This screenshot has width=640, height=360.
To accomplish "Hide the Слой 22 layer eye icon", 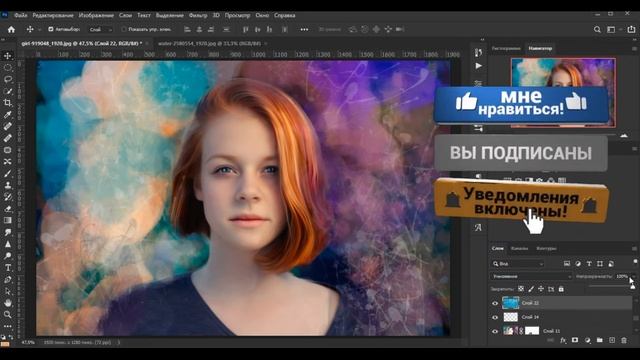I will pos(495,303).
